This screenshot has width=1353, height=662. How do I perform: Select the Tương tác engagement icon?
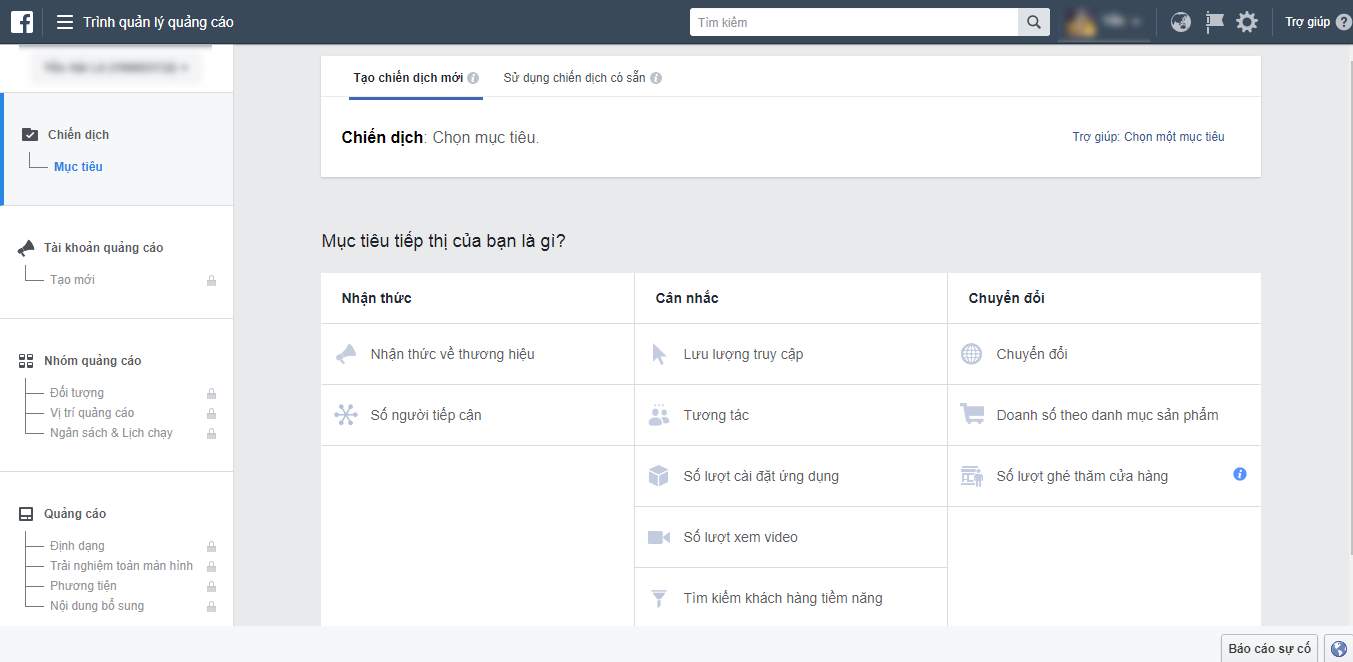coord(659,414)
